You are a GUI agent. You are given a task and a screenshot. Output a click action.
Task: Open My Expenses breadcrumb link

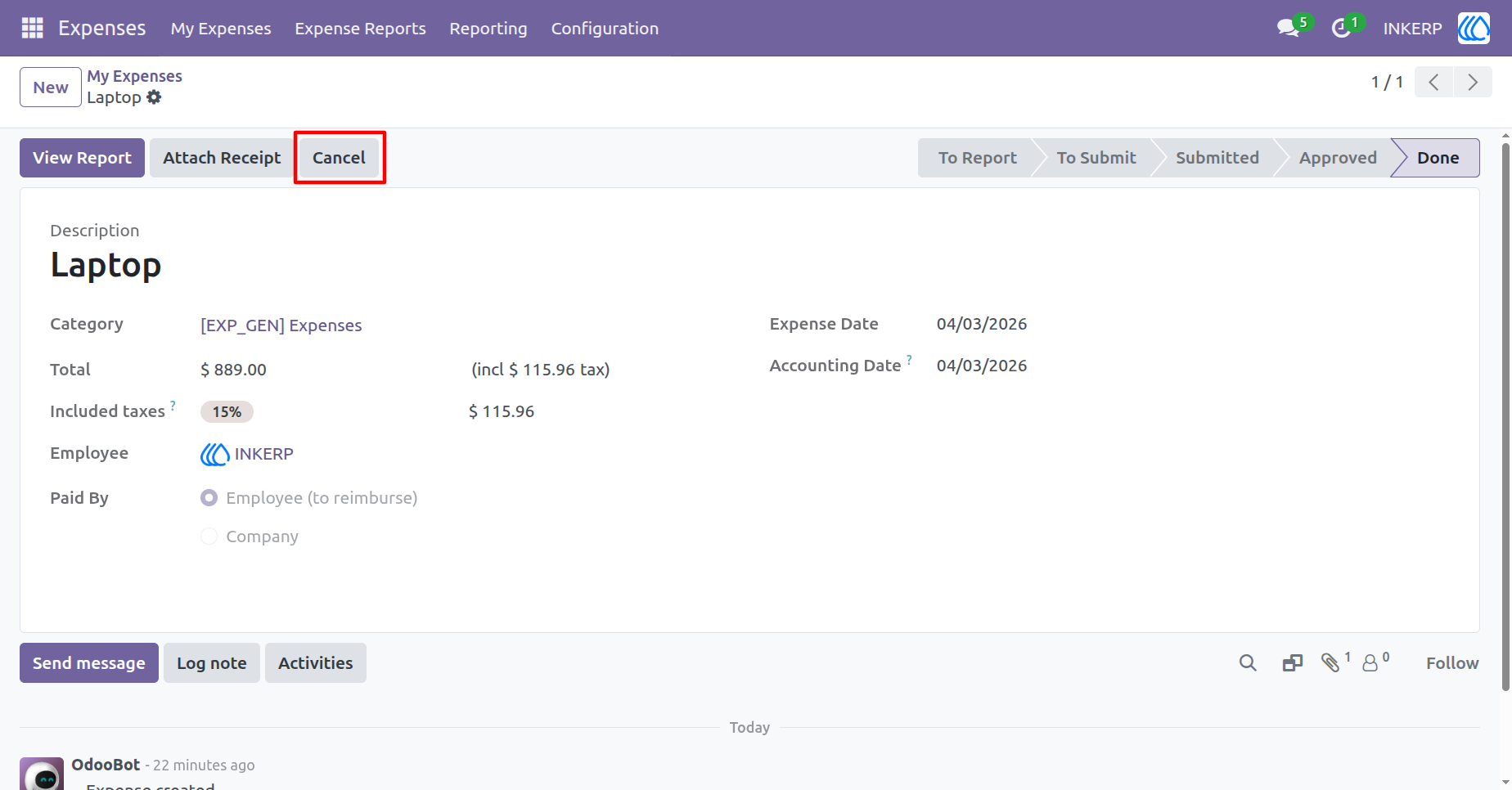135,76
